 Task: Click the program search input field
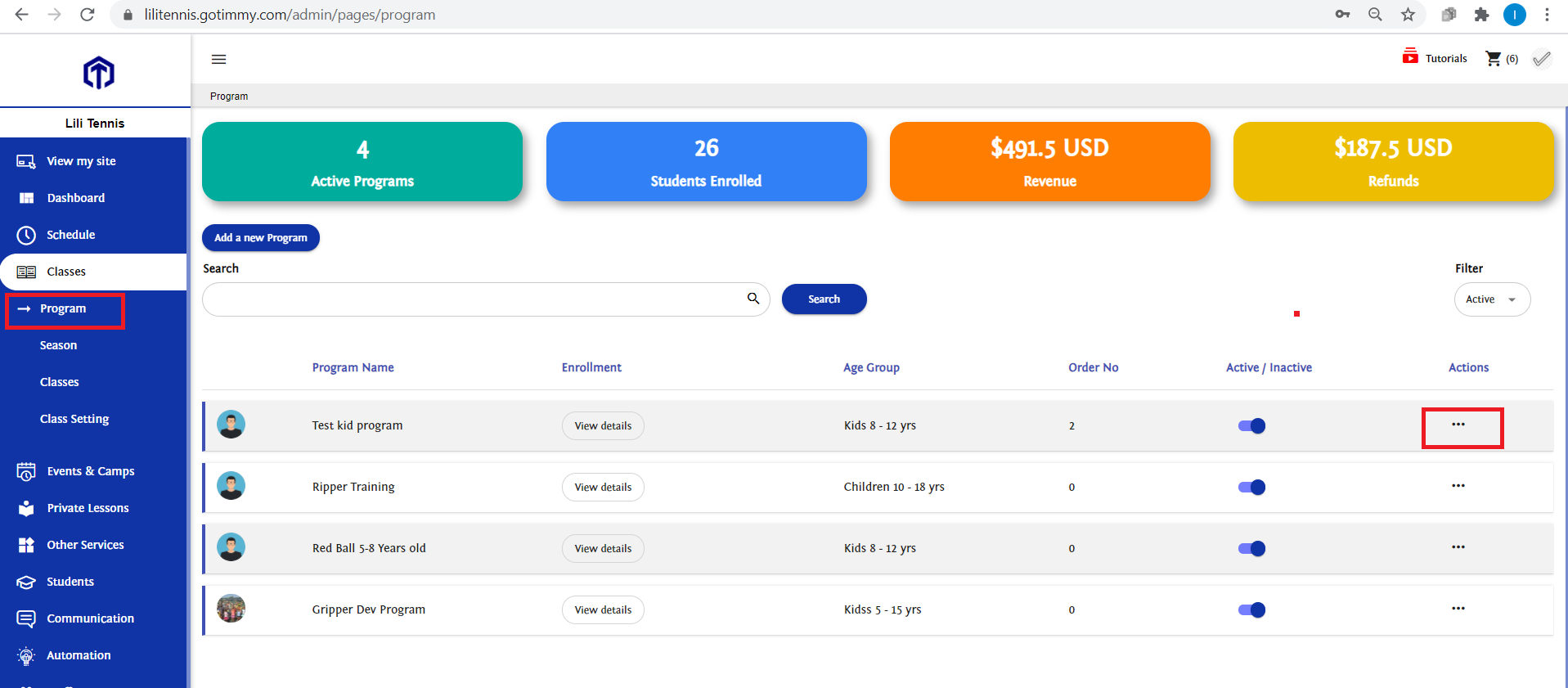(x=486, y=299)
